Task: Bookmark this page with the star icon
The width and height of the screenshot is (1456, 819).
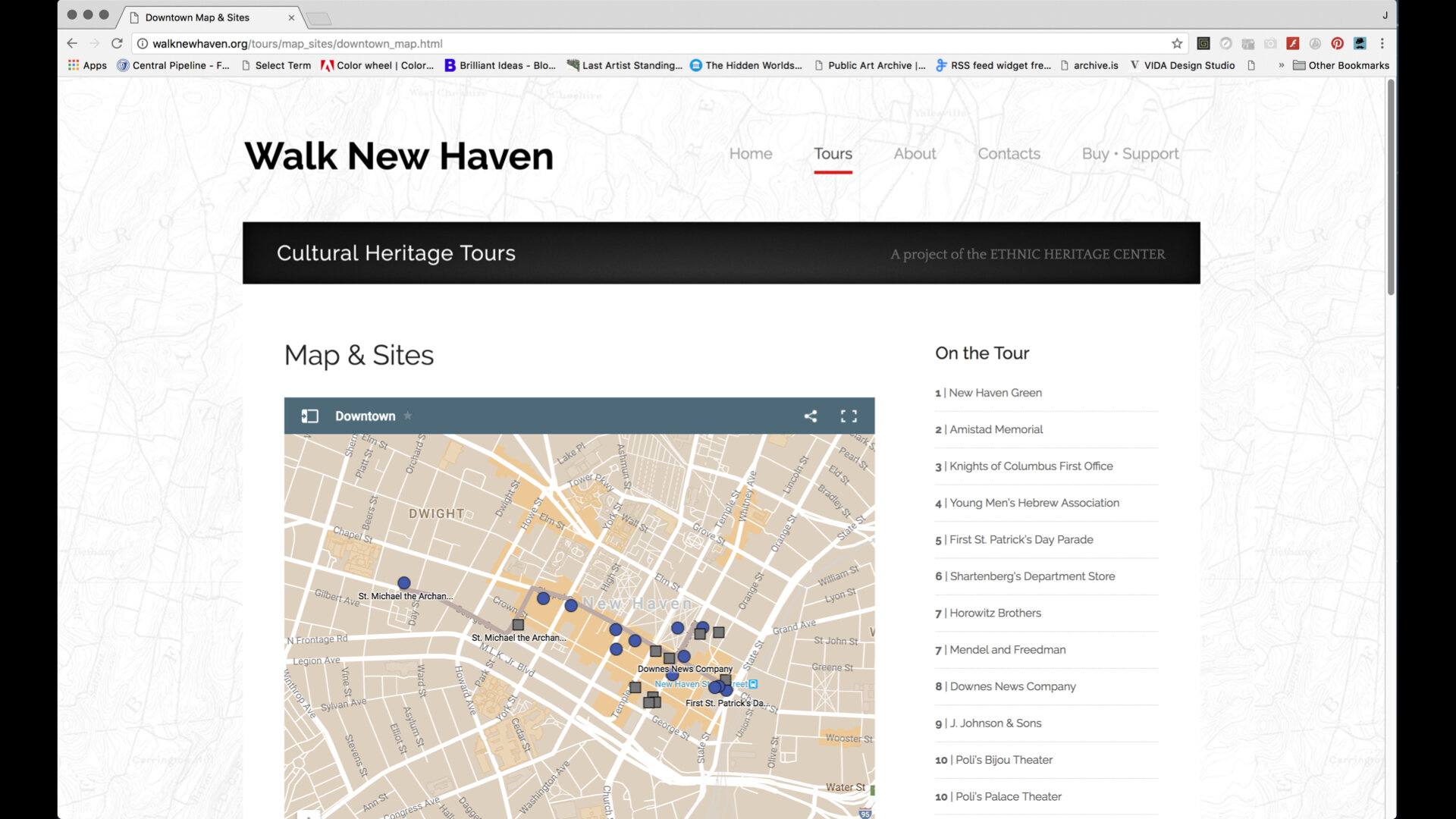Action: pyautogui.click(x=1177, y=43)
